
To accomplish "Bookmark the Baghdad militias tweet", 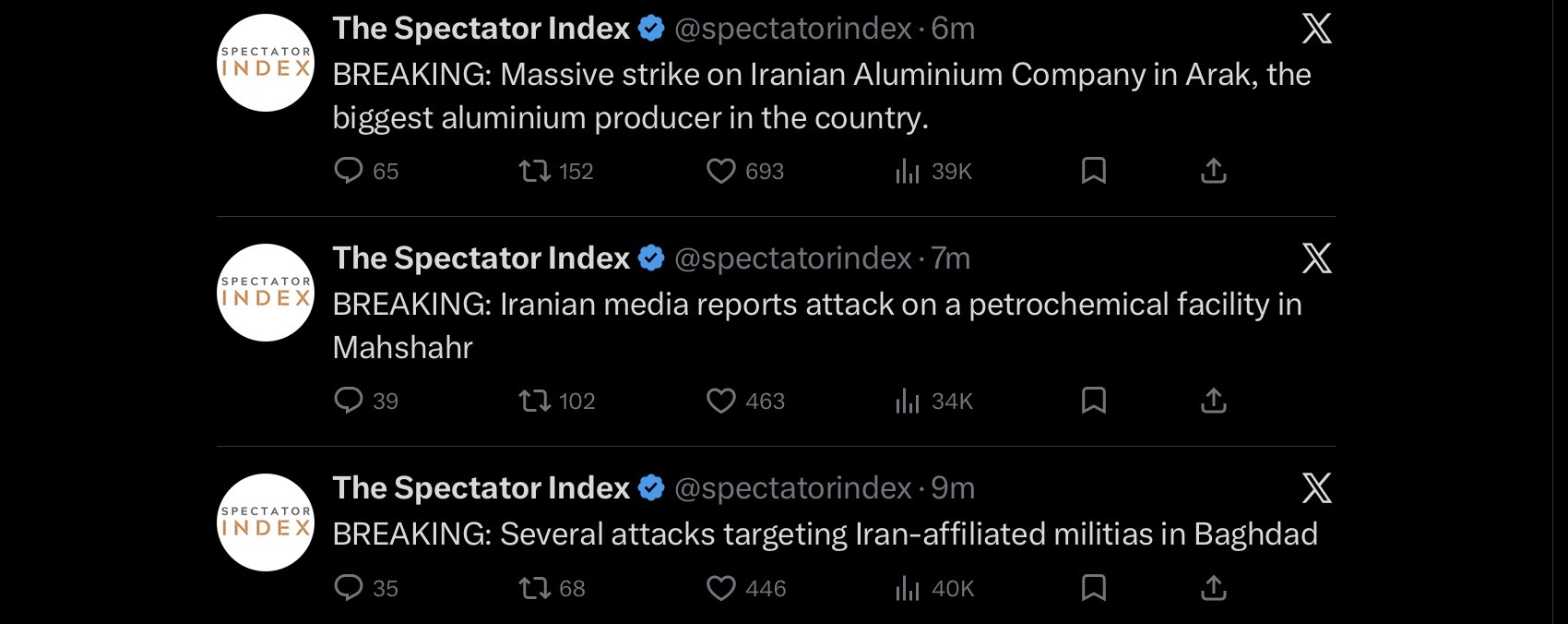I will [x=1093, y=588].
